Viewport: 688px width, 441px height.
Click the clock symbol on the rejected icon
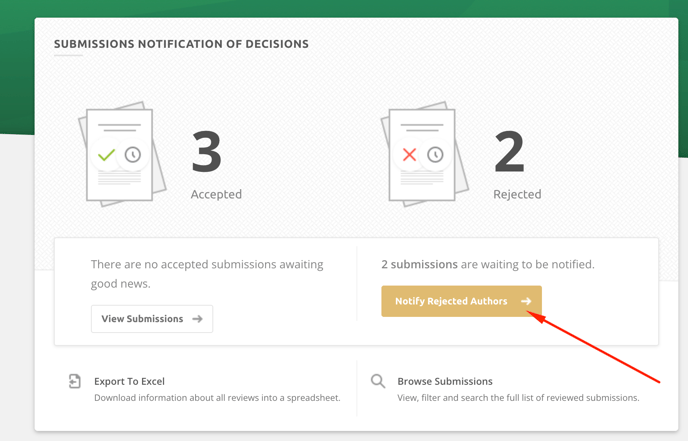(435, 155)
